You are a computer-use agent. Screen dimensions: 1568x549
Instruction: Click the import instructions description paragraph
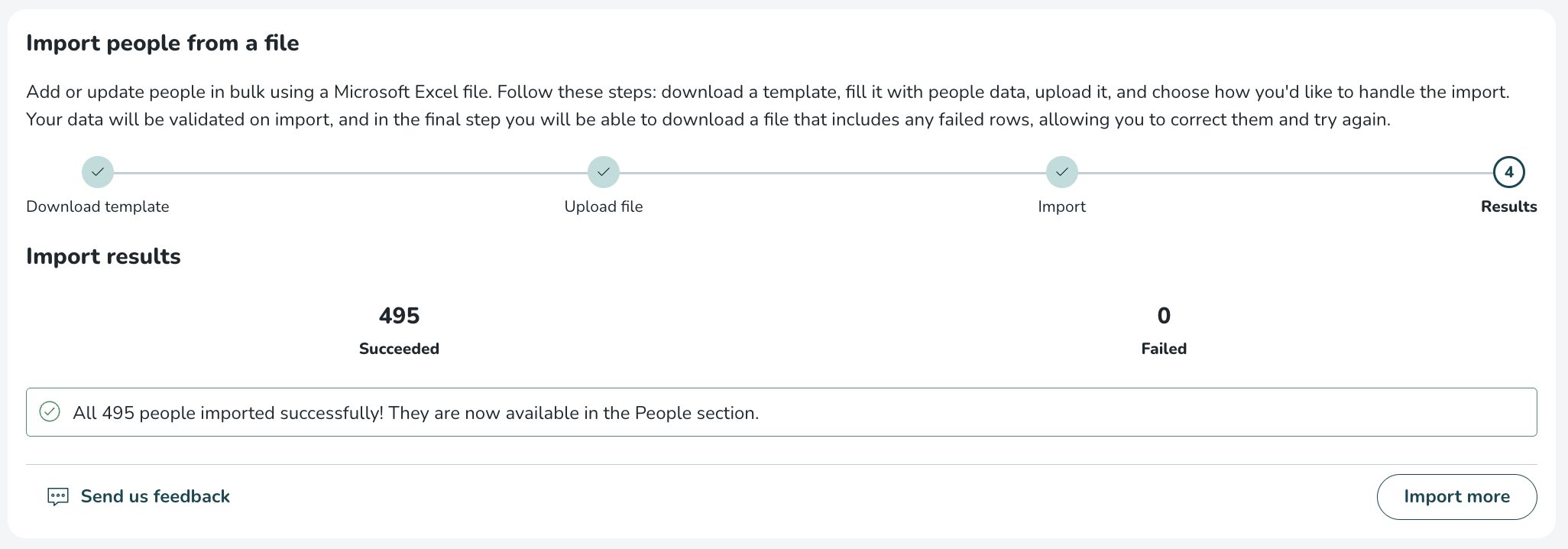767,106
